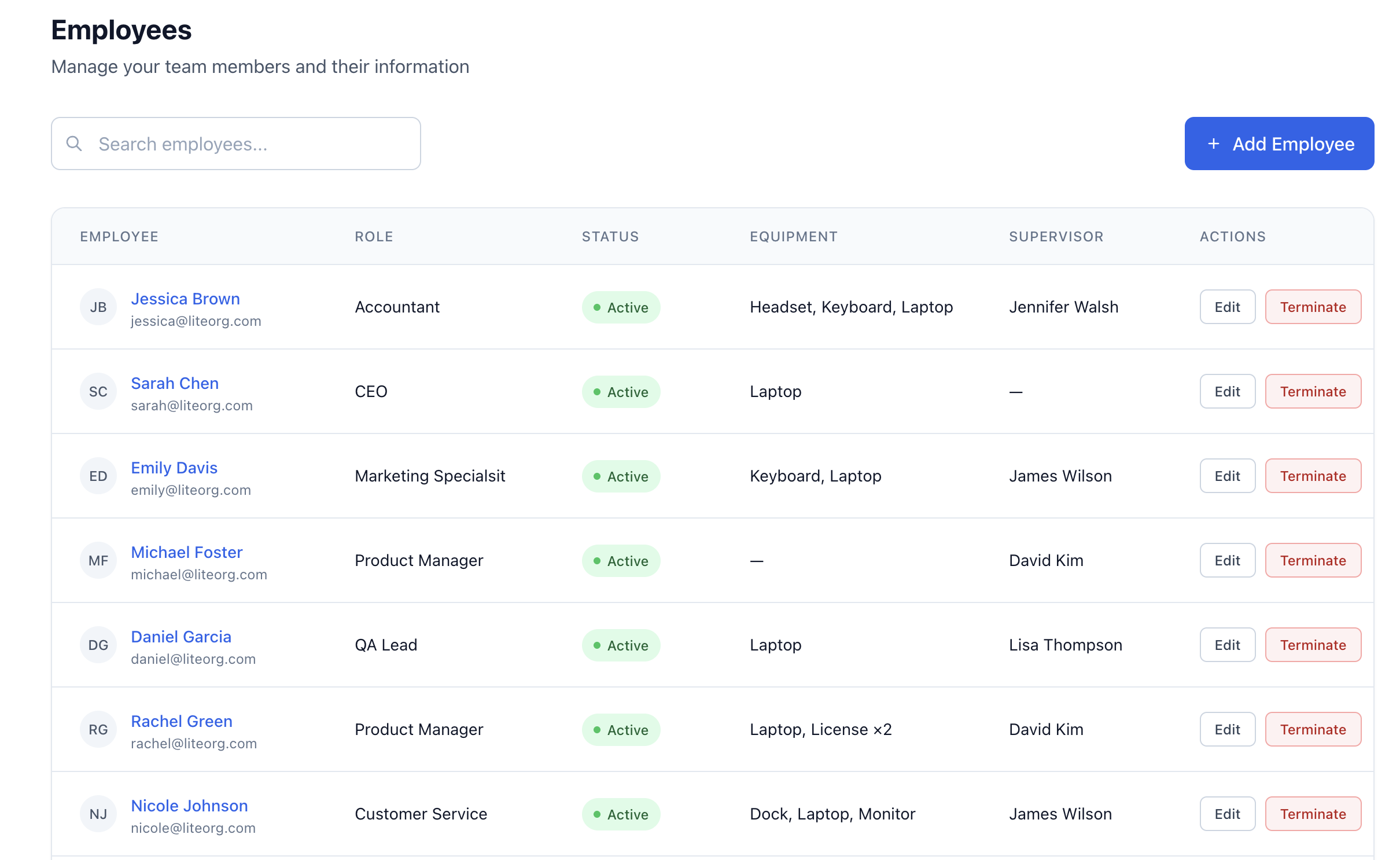This screenshot has width=1400, height=860.
Task: Terminate Daniel Garcia
Action: point(1313,645)
